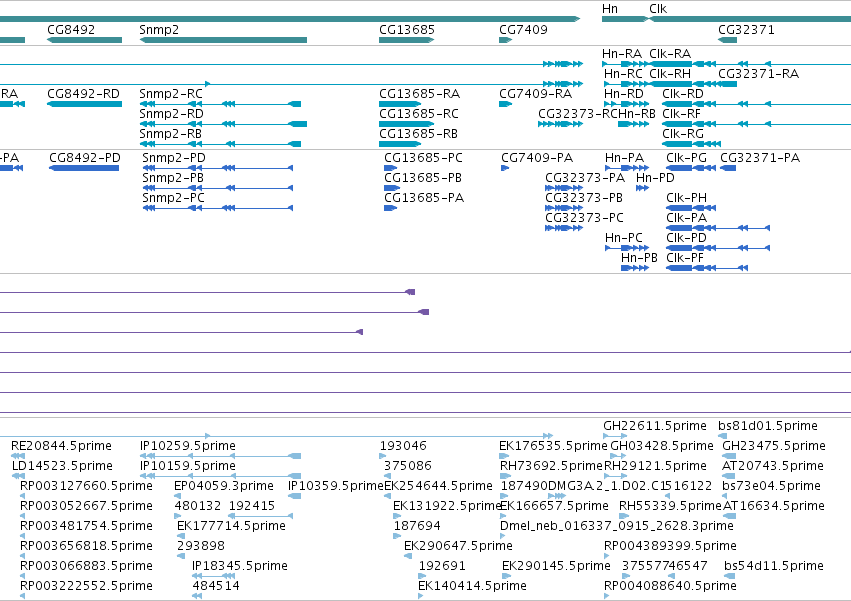Click the CG8492-PD protein label
The height and width of the screenshot is (601, 851).
85,158
